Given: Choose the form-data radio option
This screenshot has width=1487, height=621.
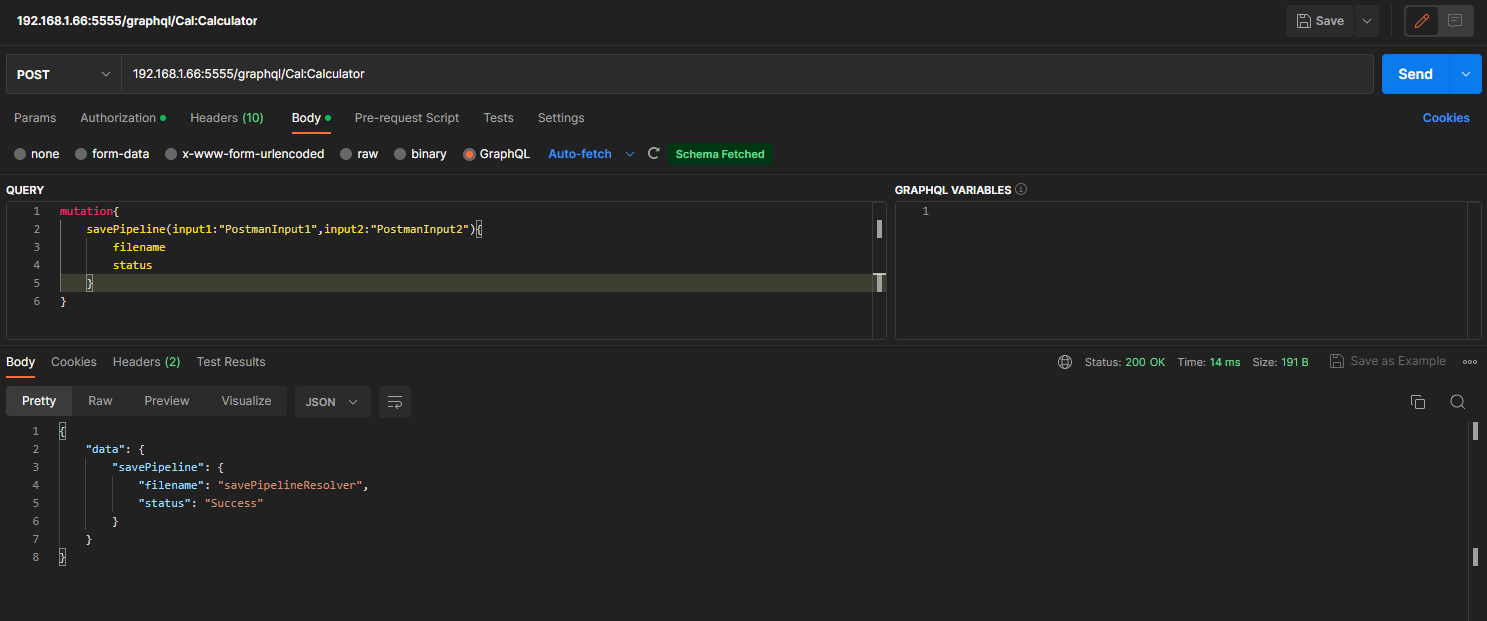Looking at the screenshot, I should tap(82, 154).
